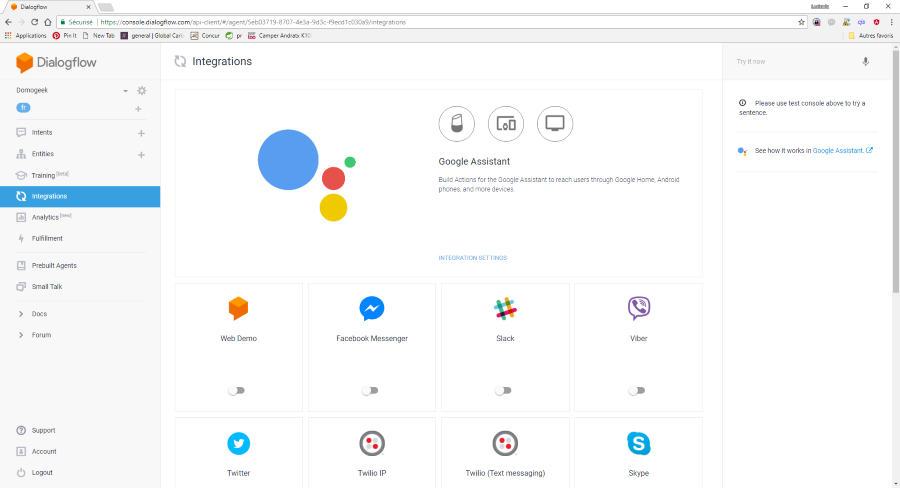Image resolution: width=900 pixels, height=488 pixels.
Task: Open the Facebook Messenger integration icon
Action: coord(372,308)
